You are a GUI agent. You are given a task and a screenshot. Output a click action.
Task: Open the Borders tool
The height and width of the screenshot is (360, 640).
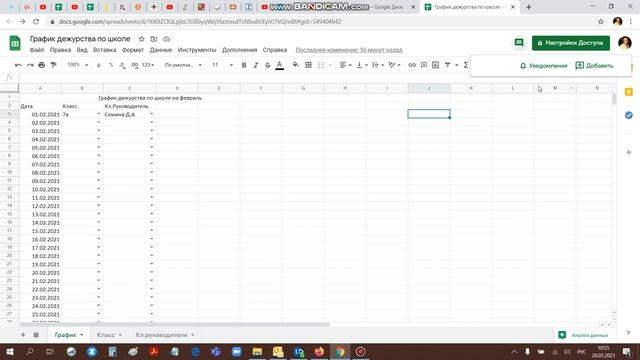point(308,65)
